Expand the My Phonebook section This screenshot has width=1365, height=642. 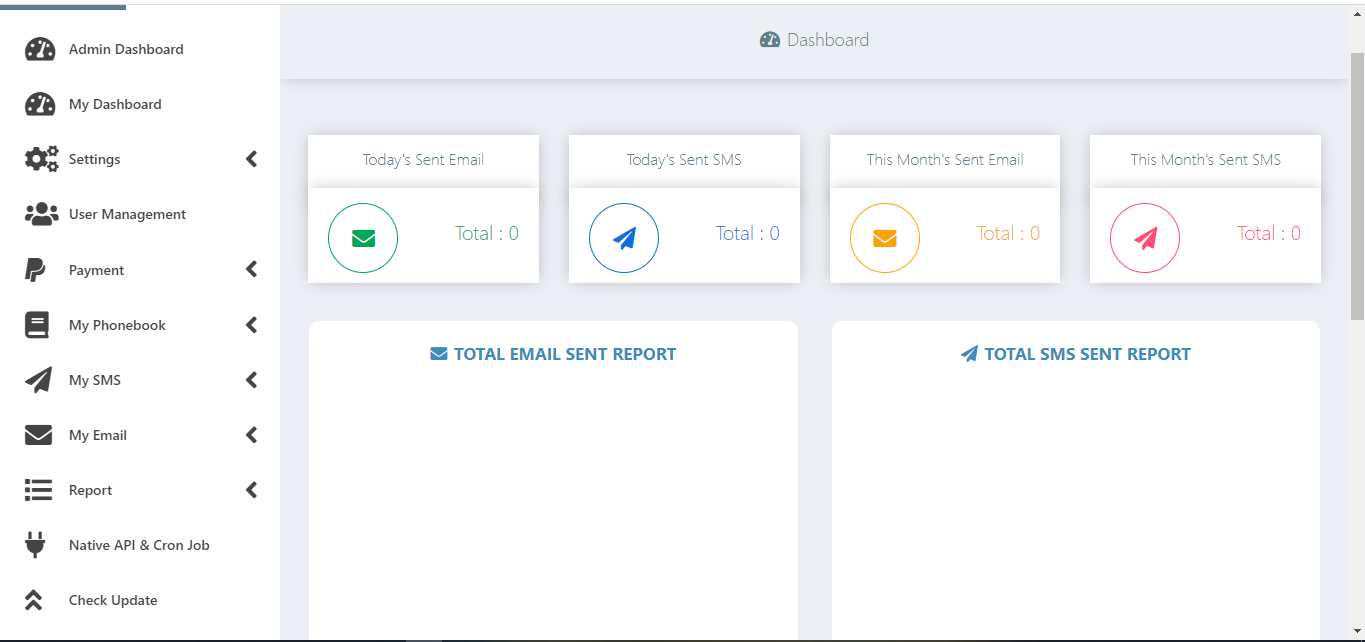click(251, 324)
